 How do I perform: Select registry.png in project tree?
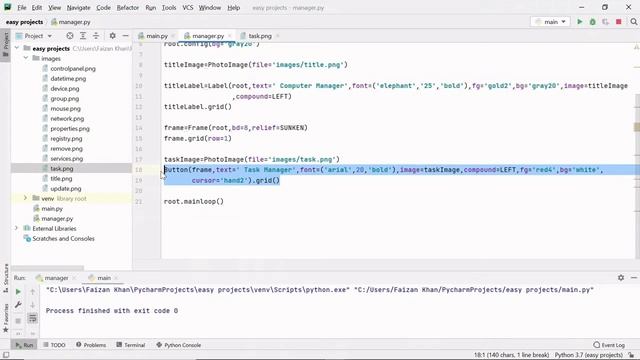point(66,138)
